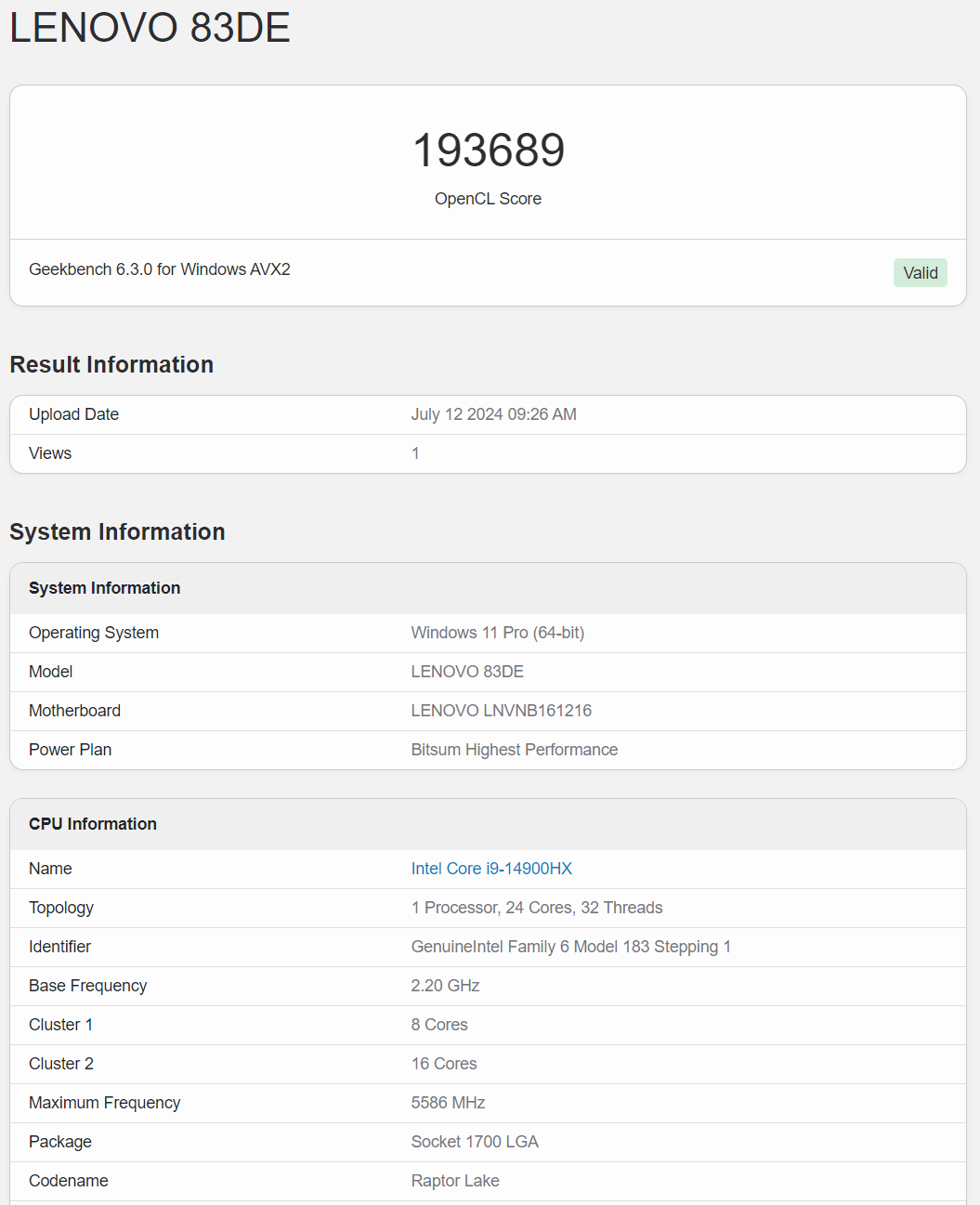This screenshot has width=980, height=1205.
Task: Select the 193689 OpenCL score value
Action: pos(489,151)
